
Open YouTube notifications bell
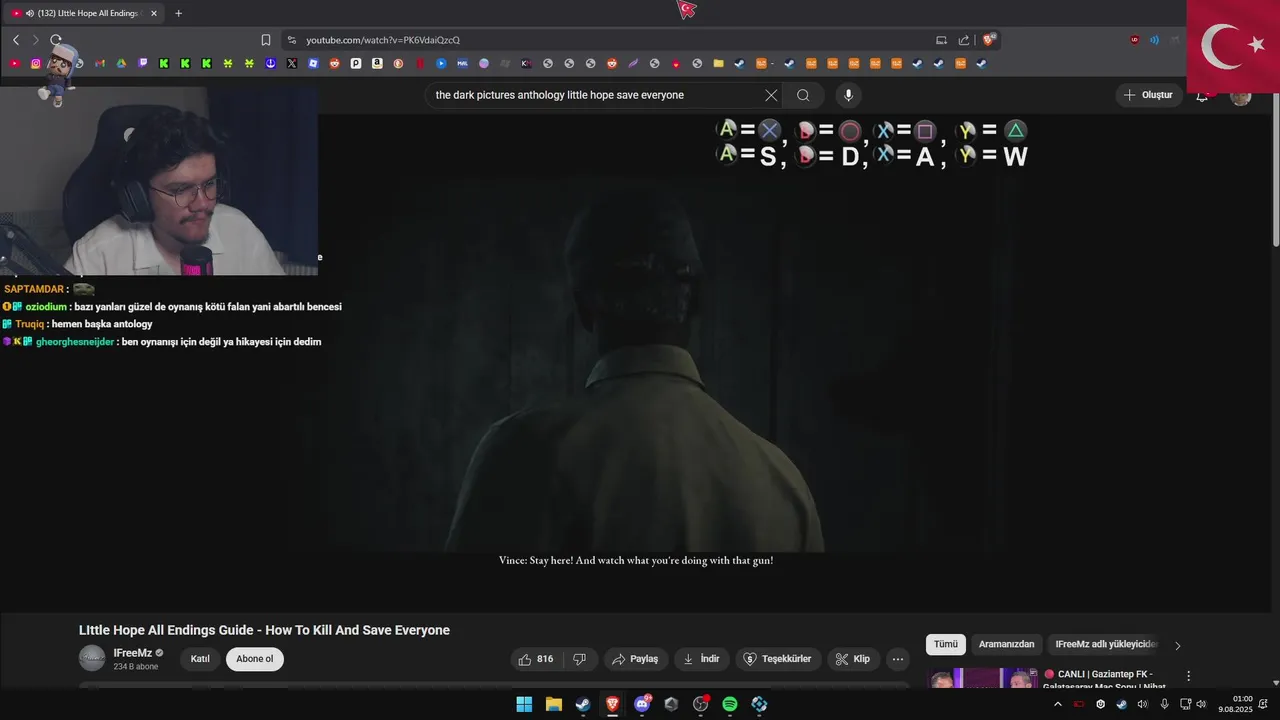1202,95
